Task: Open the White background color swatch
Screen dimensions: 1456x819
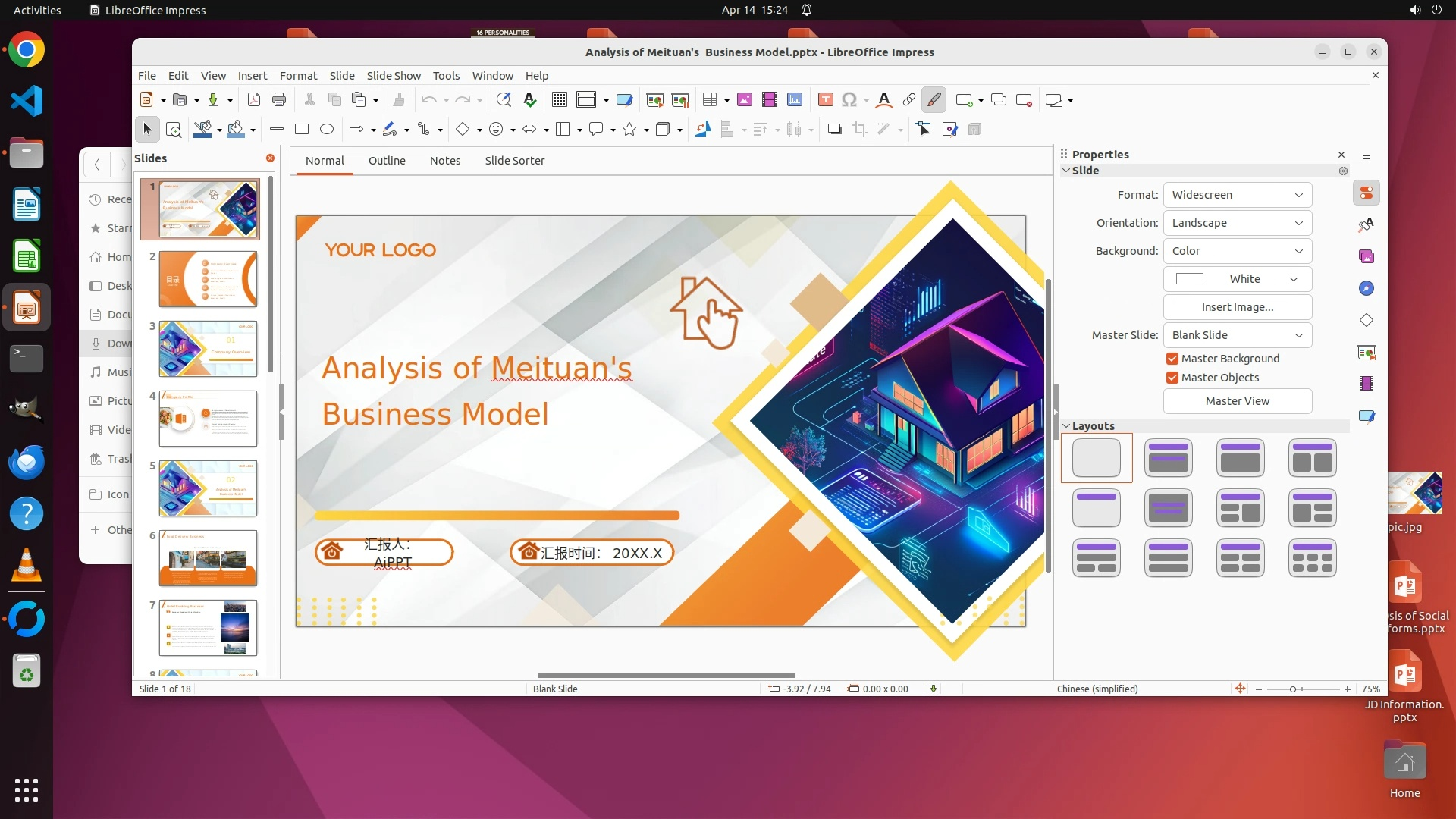Action: pos(1237,279)
